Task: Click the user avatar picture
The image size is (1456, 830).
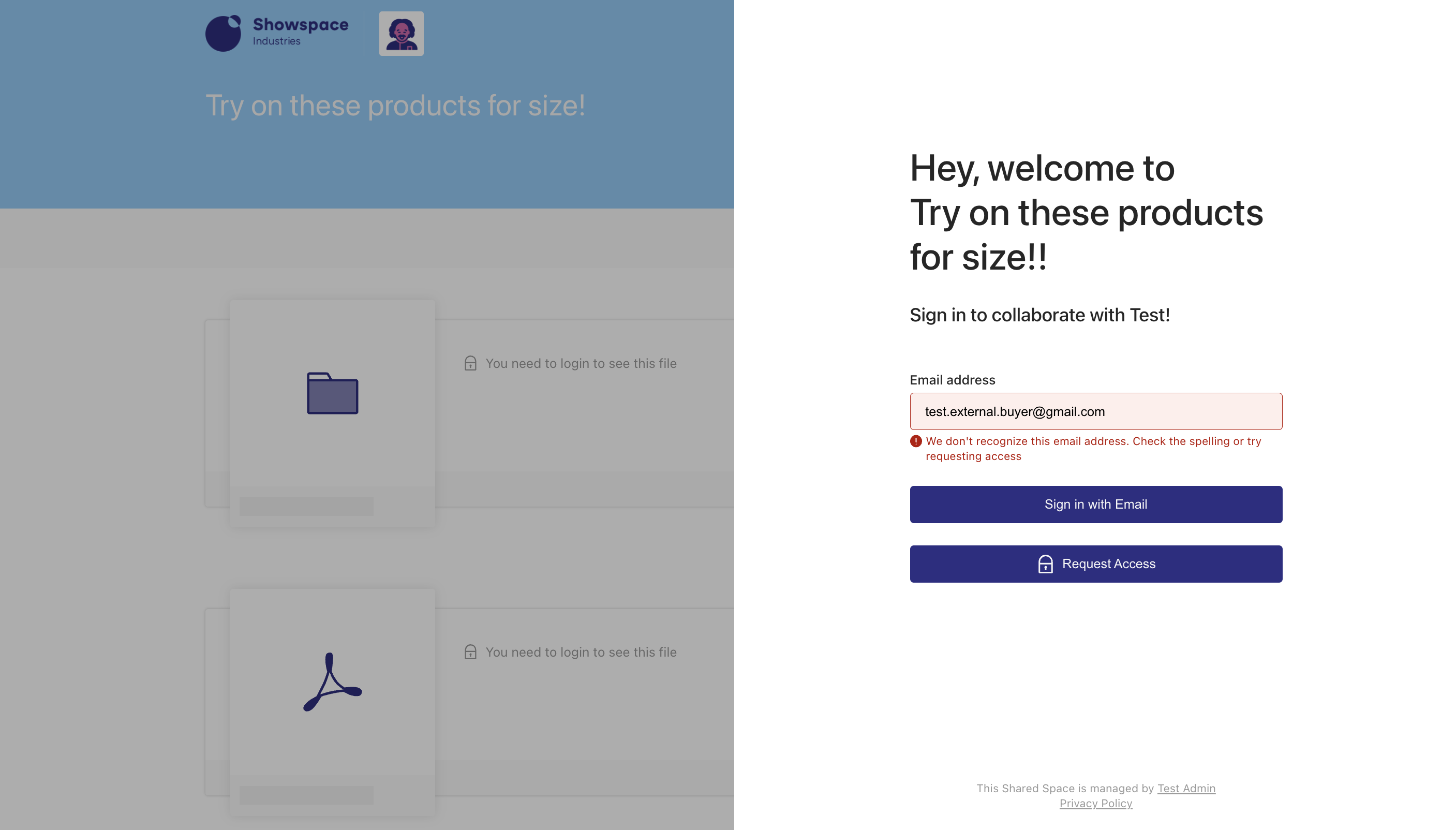Action: click(401, 34)
